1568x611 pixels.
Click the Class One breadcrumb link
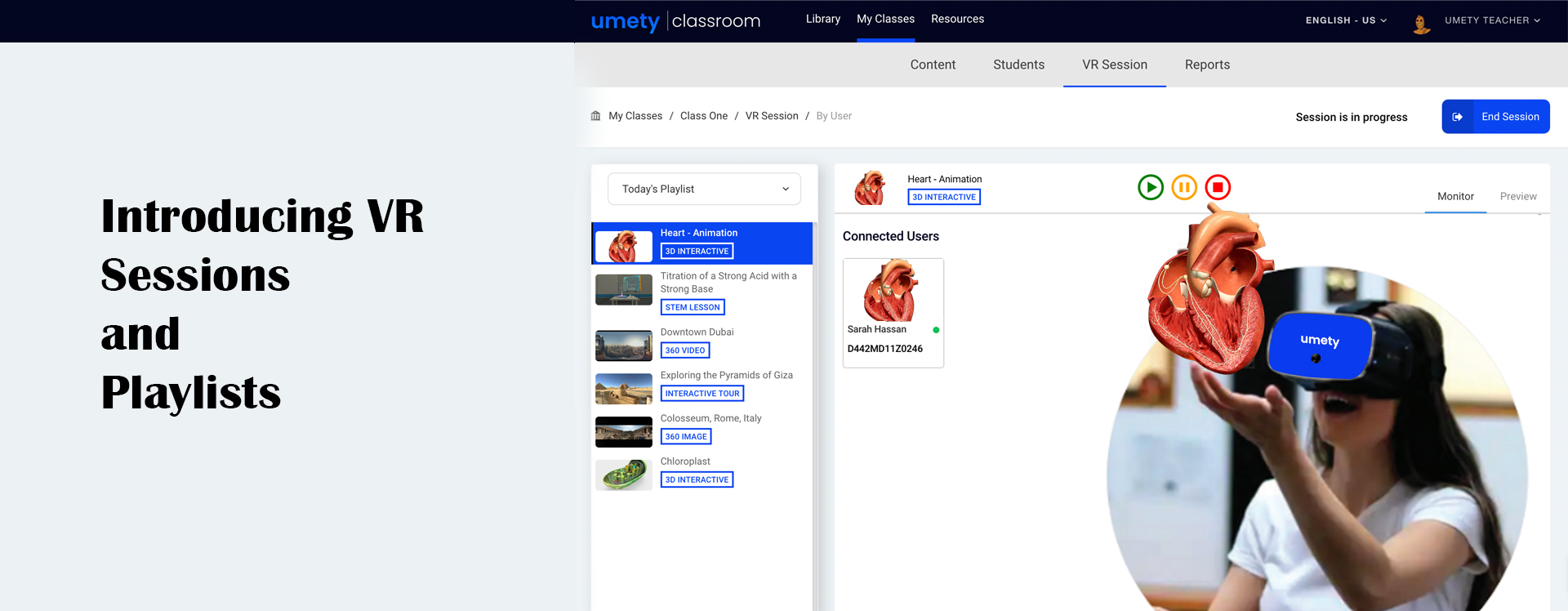click(703, 116)
